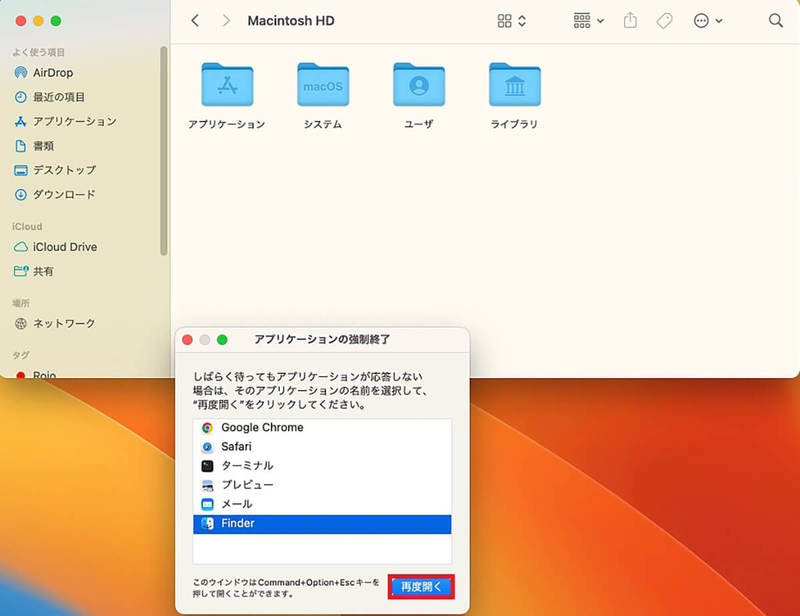Select the システム folder icon
Screen dimensions: 800x616
click(x=323, y=85)
